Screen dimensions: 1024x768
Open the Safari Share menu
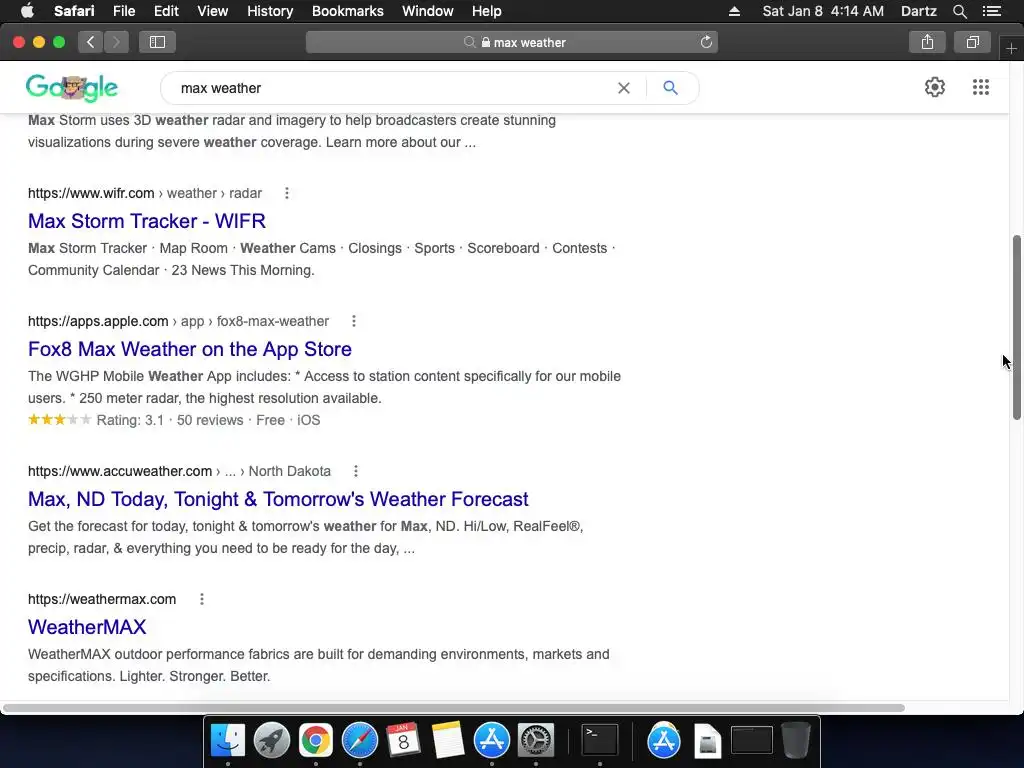point(927,42)
